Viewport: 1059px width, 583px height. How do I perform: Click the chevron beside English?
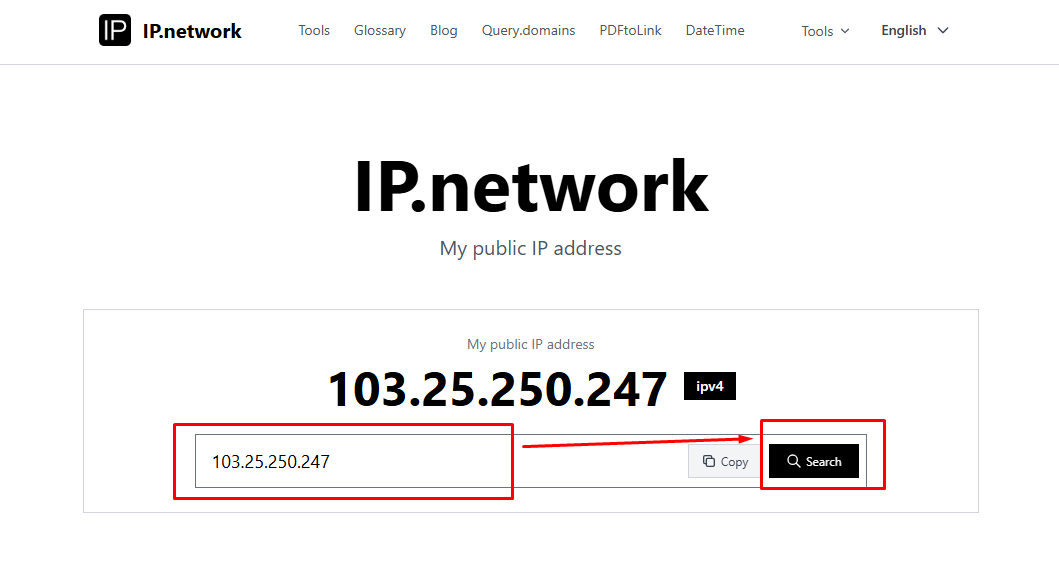[942, 31]
